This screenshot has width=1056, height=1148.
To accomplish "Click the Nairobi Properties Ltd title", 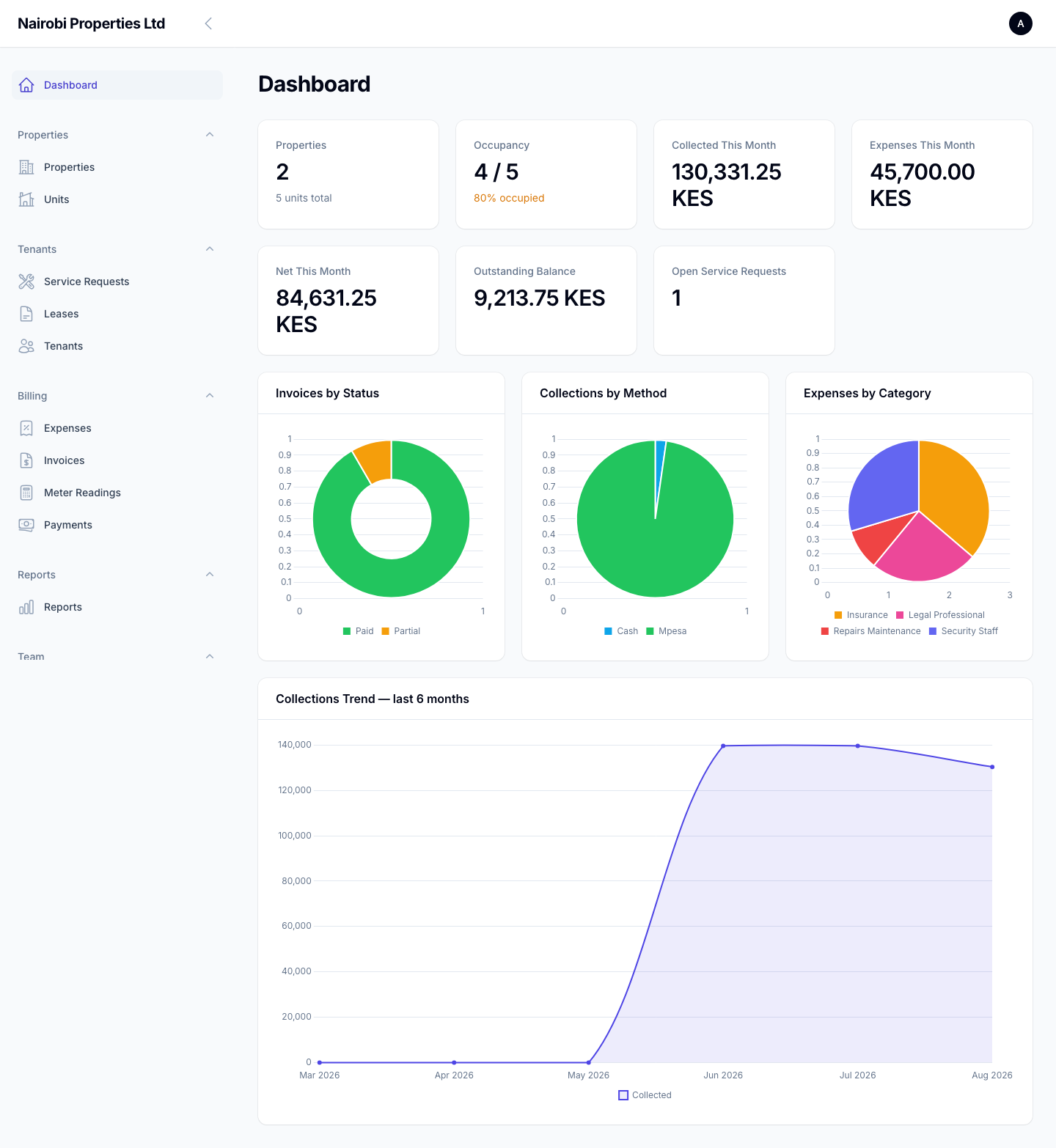I will point(91,23).
